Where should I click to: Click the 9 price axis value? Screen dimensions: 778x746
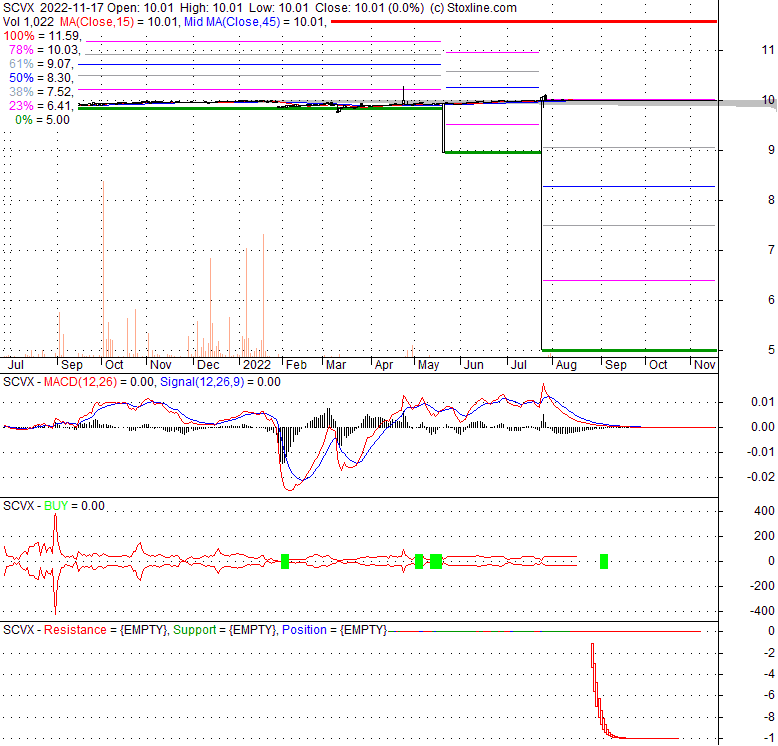point(771,150)
